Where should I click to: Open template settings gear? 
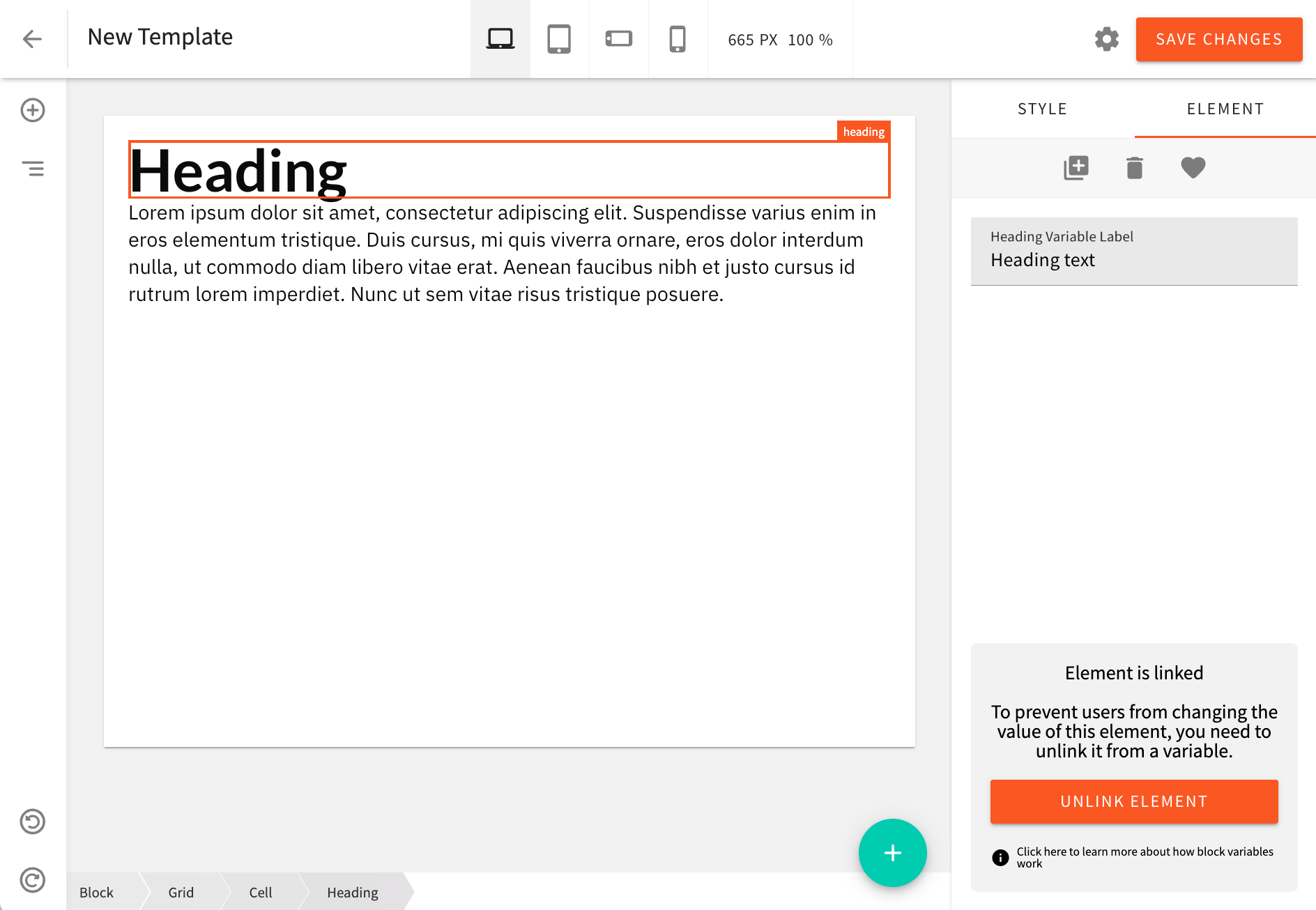tap(1106, 39)
